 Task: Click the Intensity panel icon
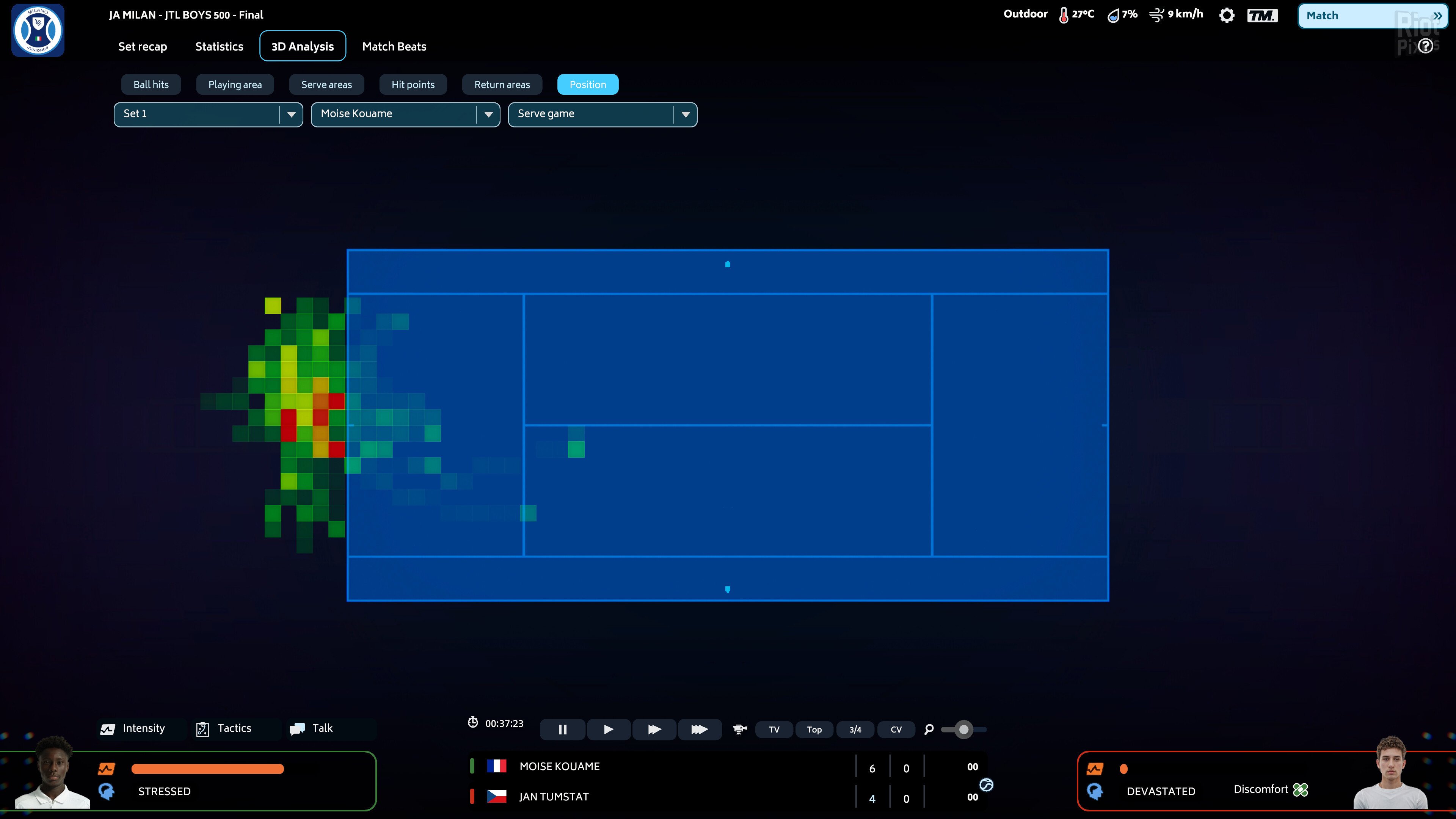(x=108, y=728)
